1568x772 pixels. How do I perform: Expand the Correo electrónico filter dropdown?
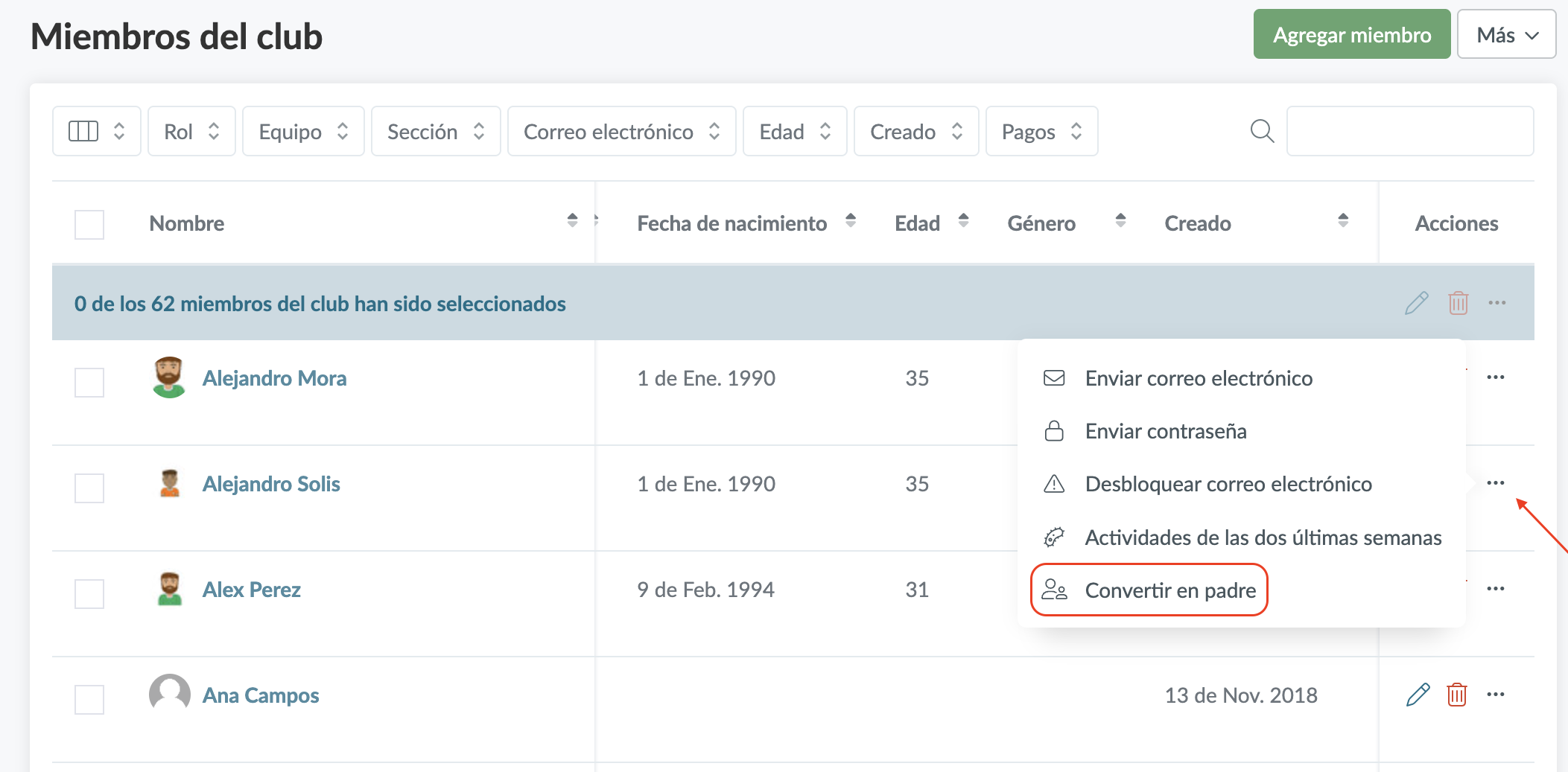[621, 131]
